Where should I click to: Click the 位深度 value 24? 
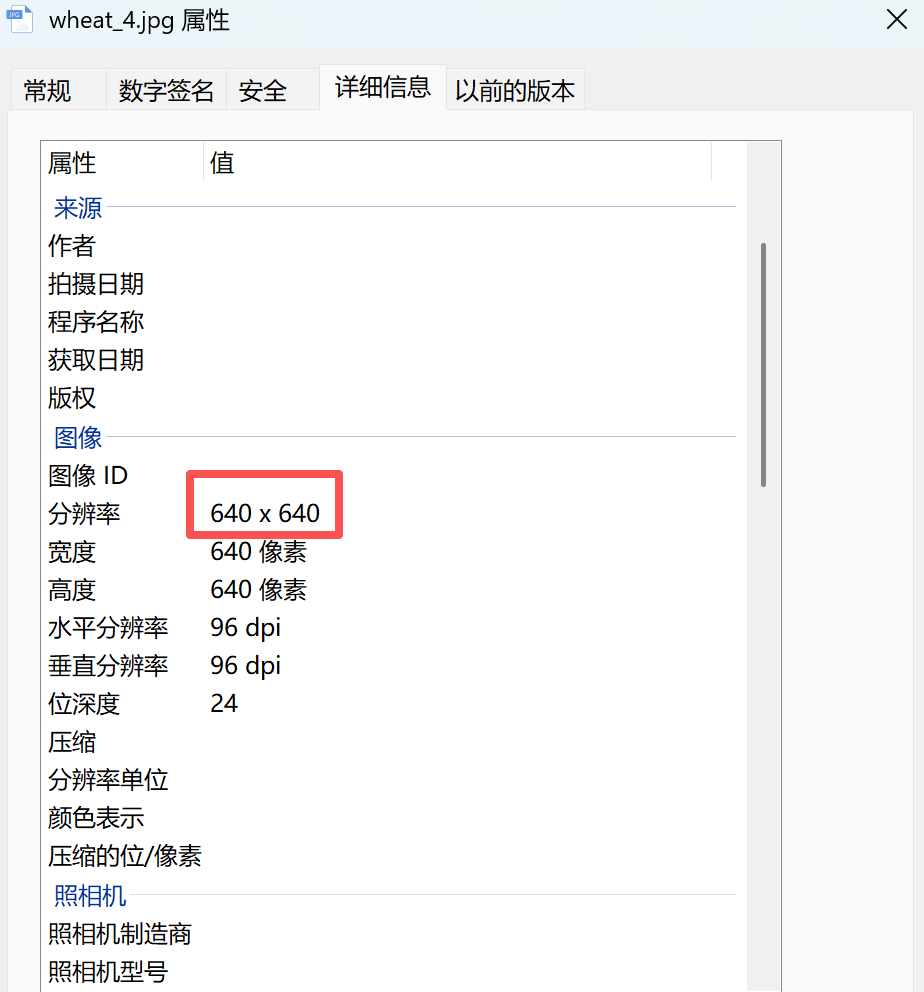(x=224, y=704)
